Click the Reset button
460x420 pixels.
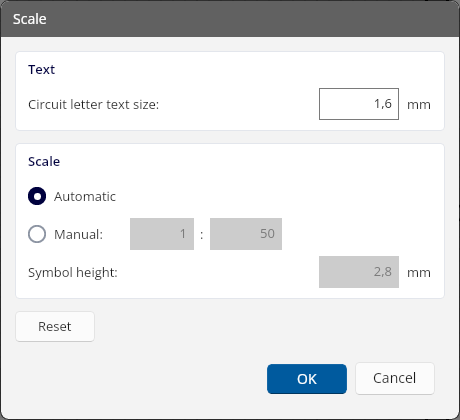click(55, 326)
